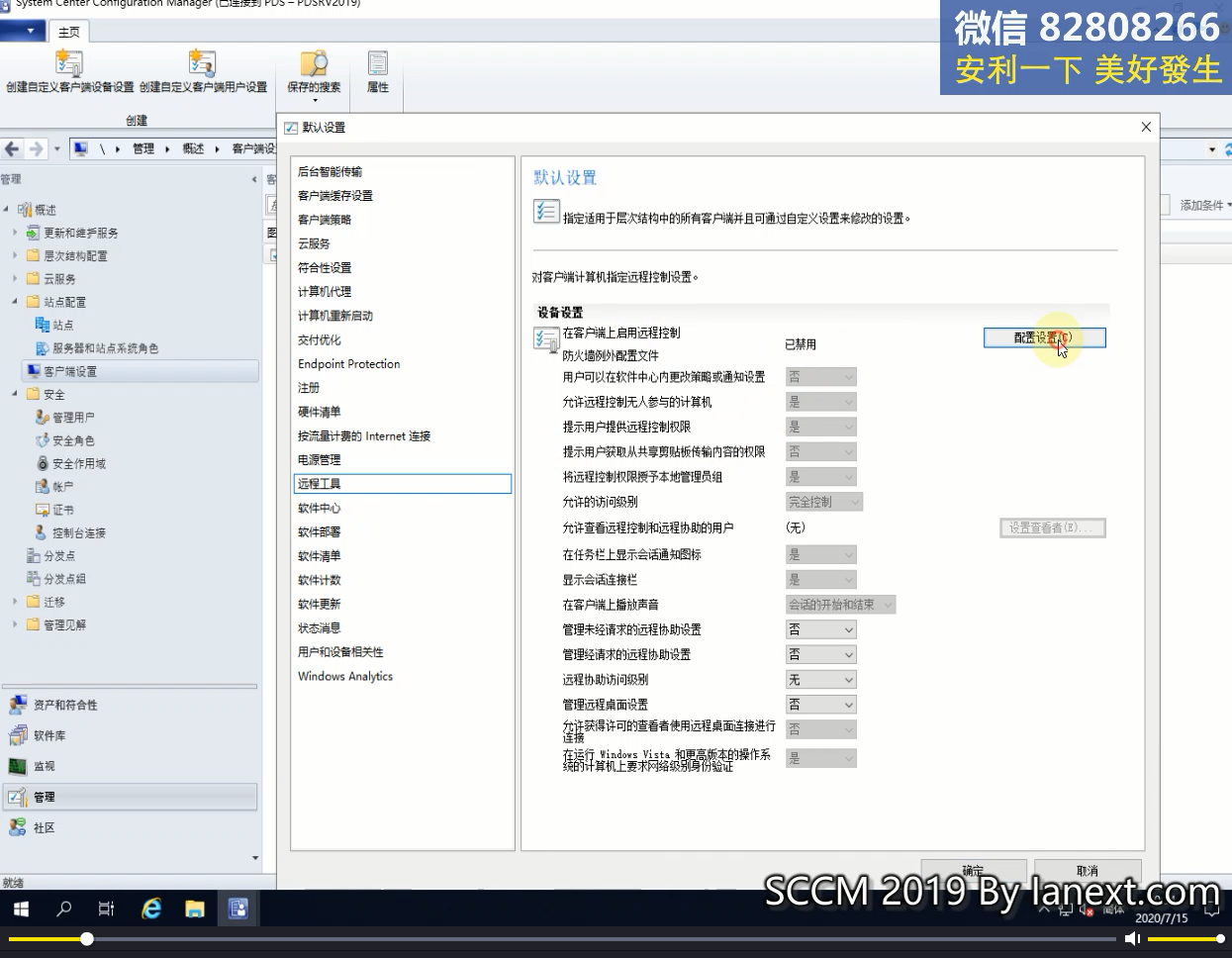Select 软件更新 settings category
The height and width of the screenshot is (958, 1232).
pos(319,604)
